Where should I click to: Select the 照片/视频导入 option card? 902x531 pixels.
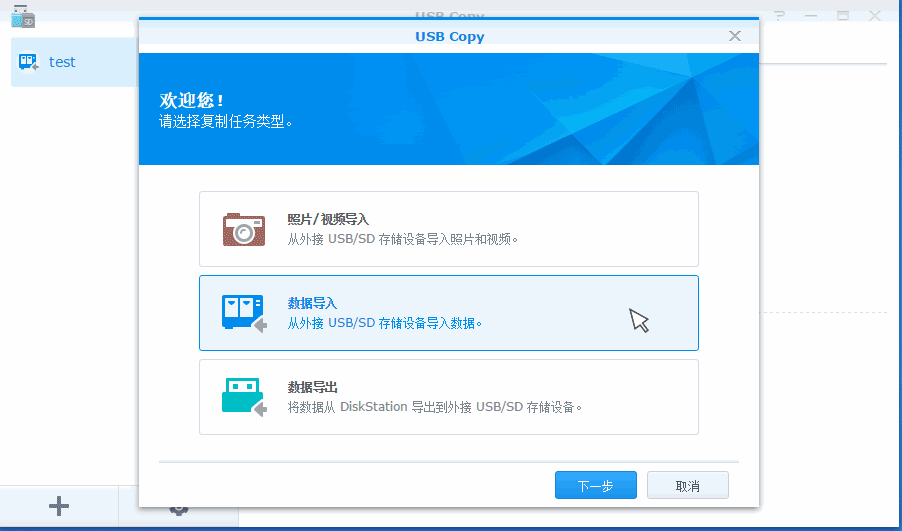coord(449,229)
